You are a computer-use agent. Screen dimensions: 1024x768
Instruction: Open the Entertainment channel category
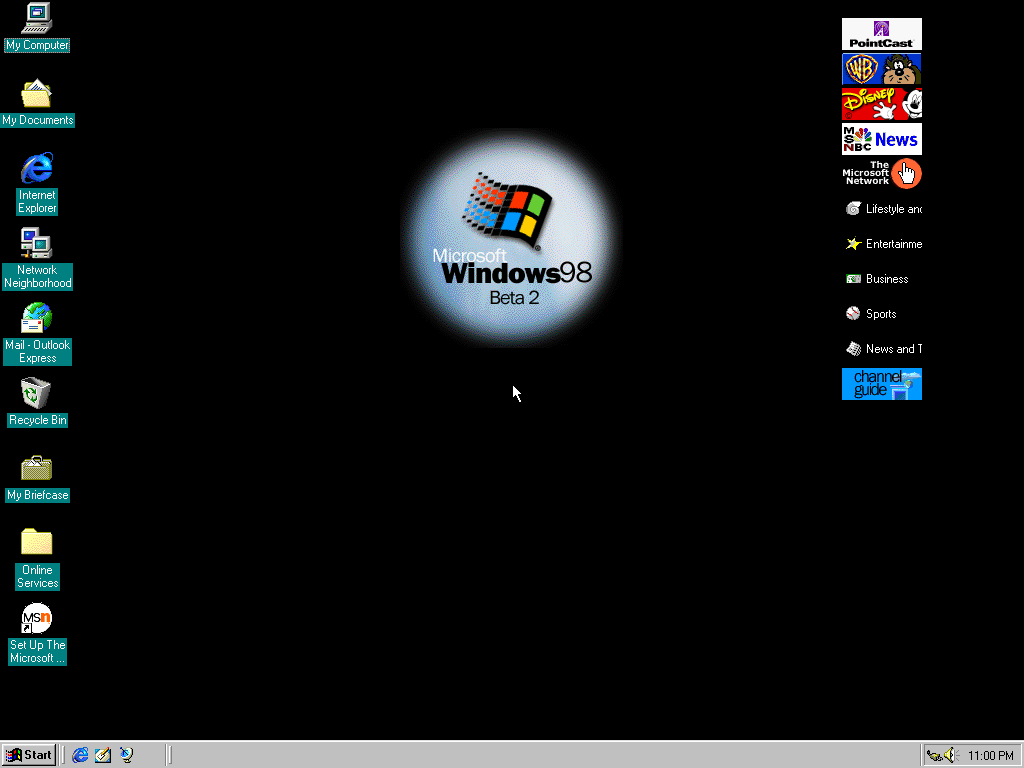click(882, 244)
